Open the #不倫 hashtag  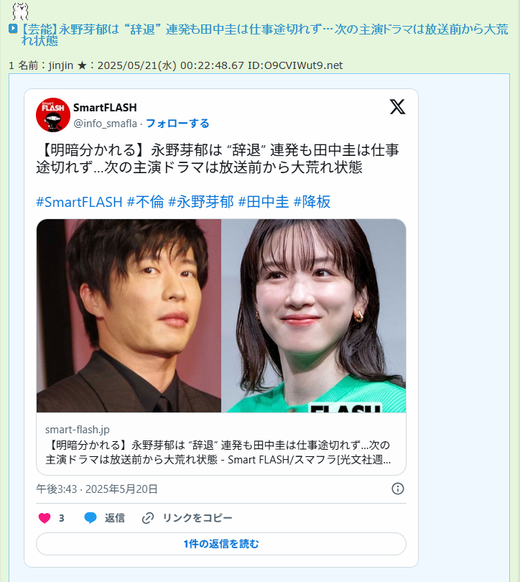pos(145,202)
